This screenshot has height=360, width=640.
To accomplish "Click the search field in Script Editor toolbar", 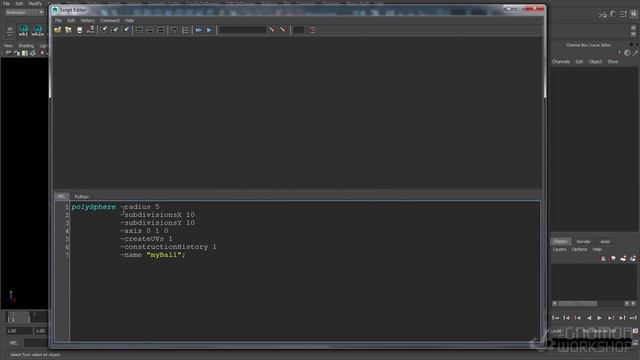I will click(242, 30).
